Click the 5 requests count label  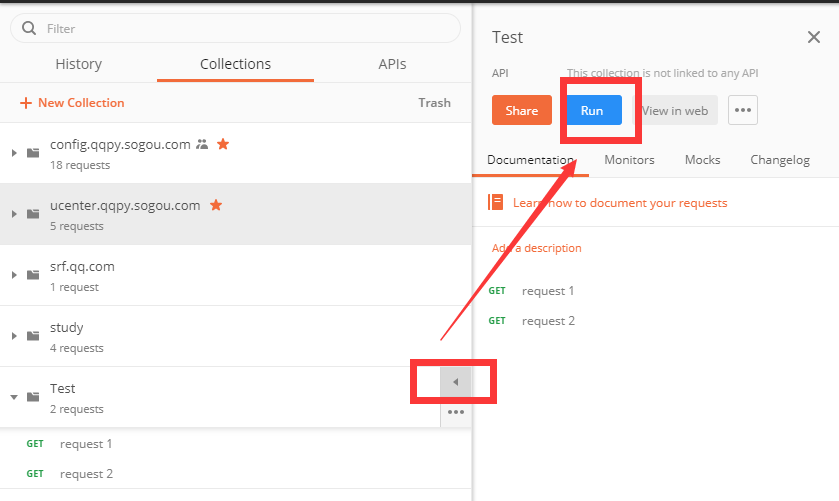tap(77, 226)
